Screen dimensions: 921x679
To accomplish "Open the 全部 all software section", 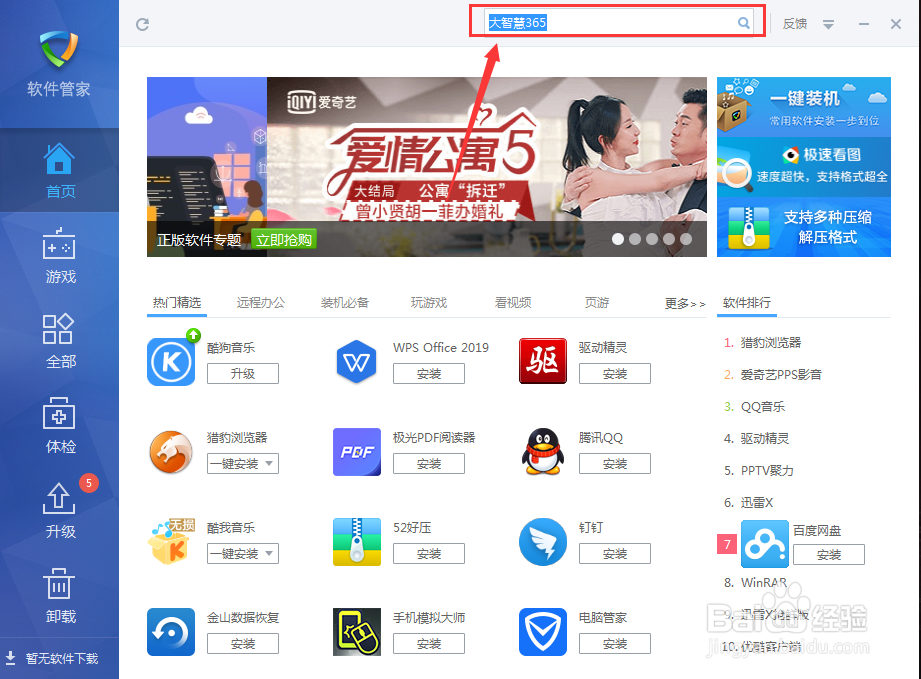I will [x=59, y=341].
